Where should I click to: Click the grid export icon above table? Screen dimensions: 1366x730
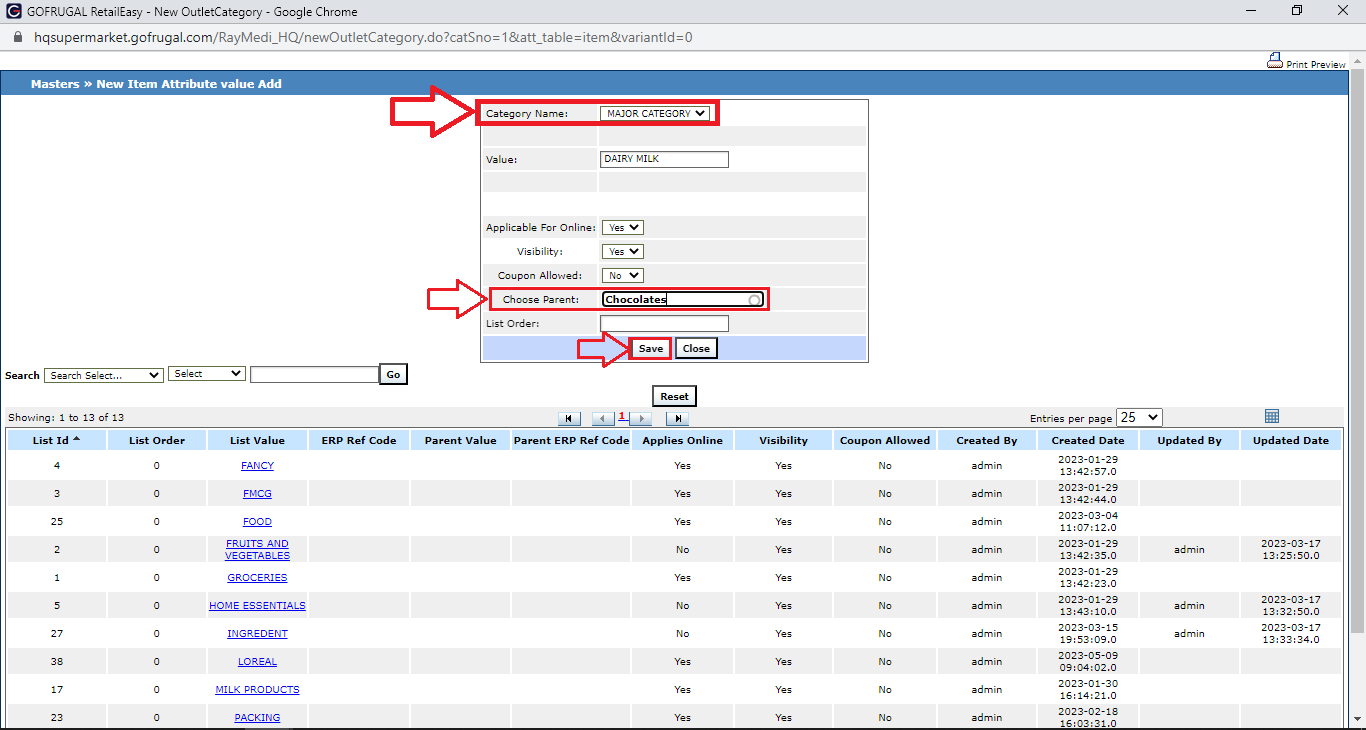1272,416
